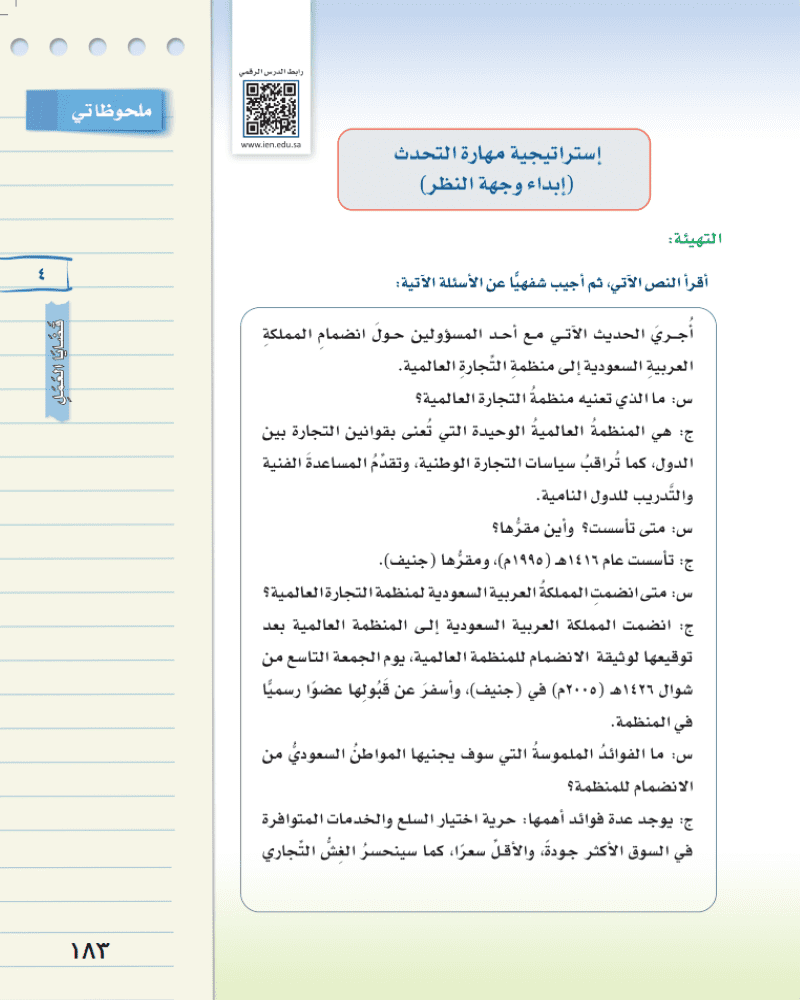800x1000 pixels.
Task: Select the green heading التهيئة
Action: coord(695,239)
